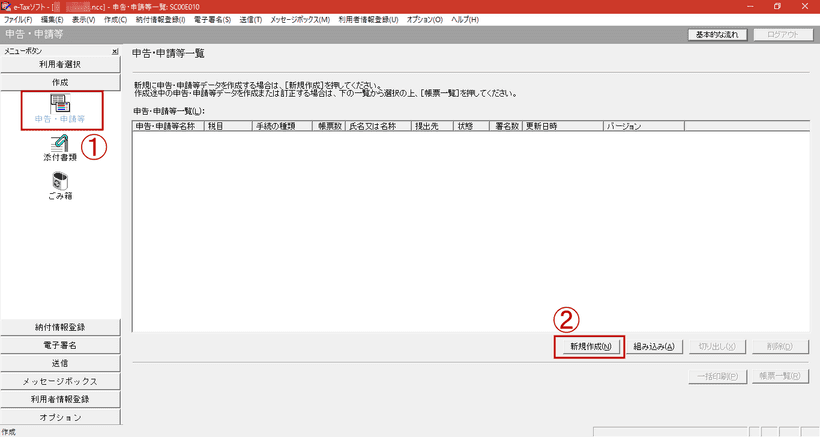Click the 基本的な流れ button
820x437 pixels.
click(717, 34)
